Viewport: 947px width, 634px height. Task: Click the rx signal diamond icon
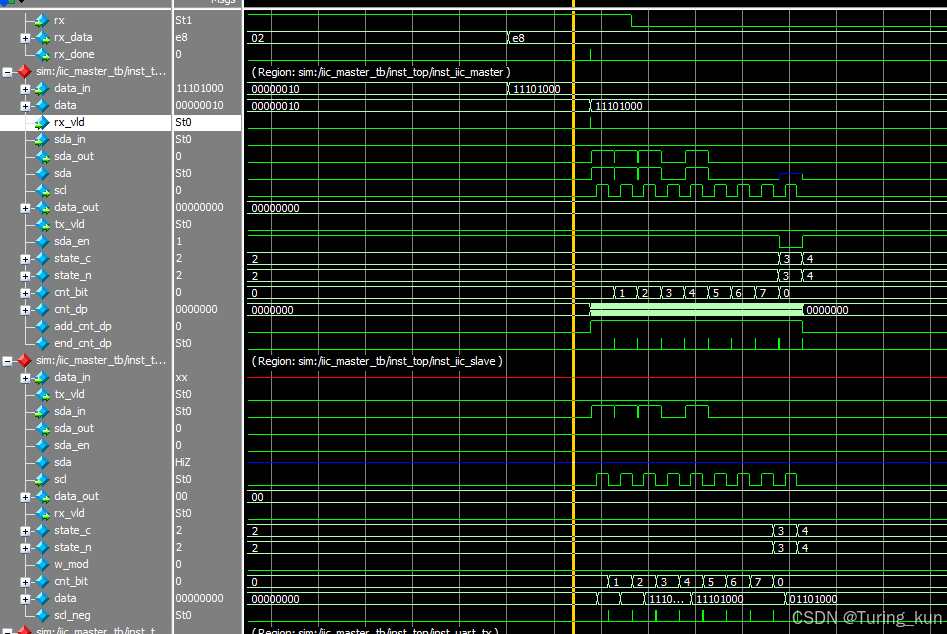[42, 21]
